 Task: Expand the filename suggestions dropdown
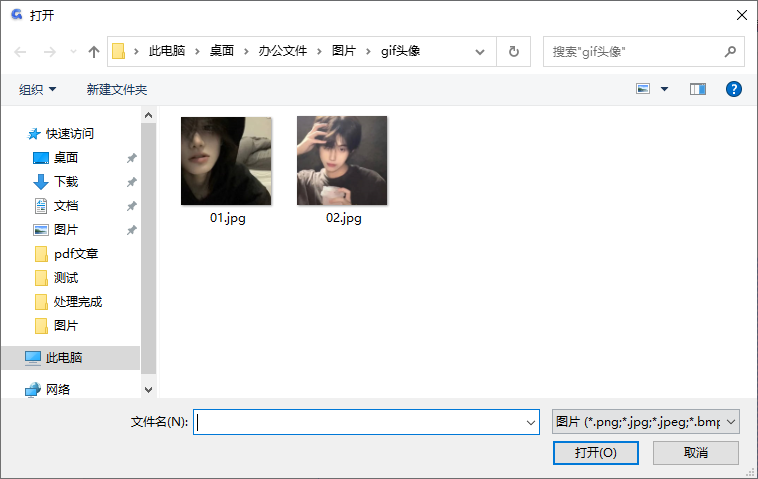click(531, 423)
